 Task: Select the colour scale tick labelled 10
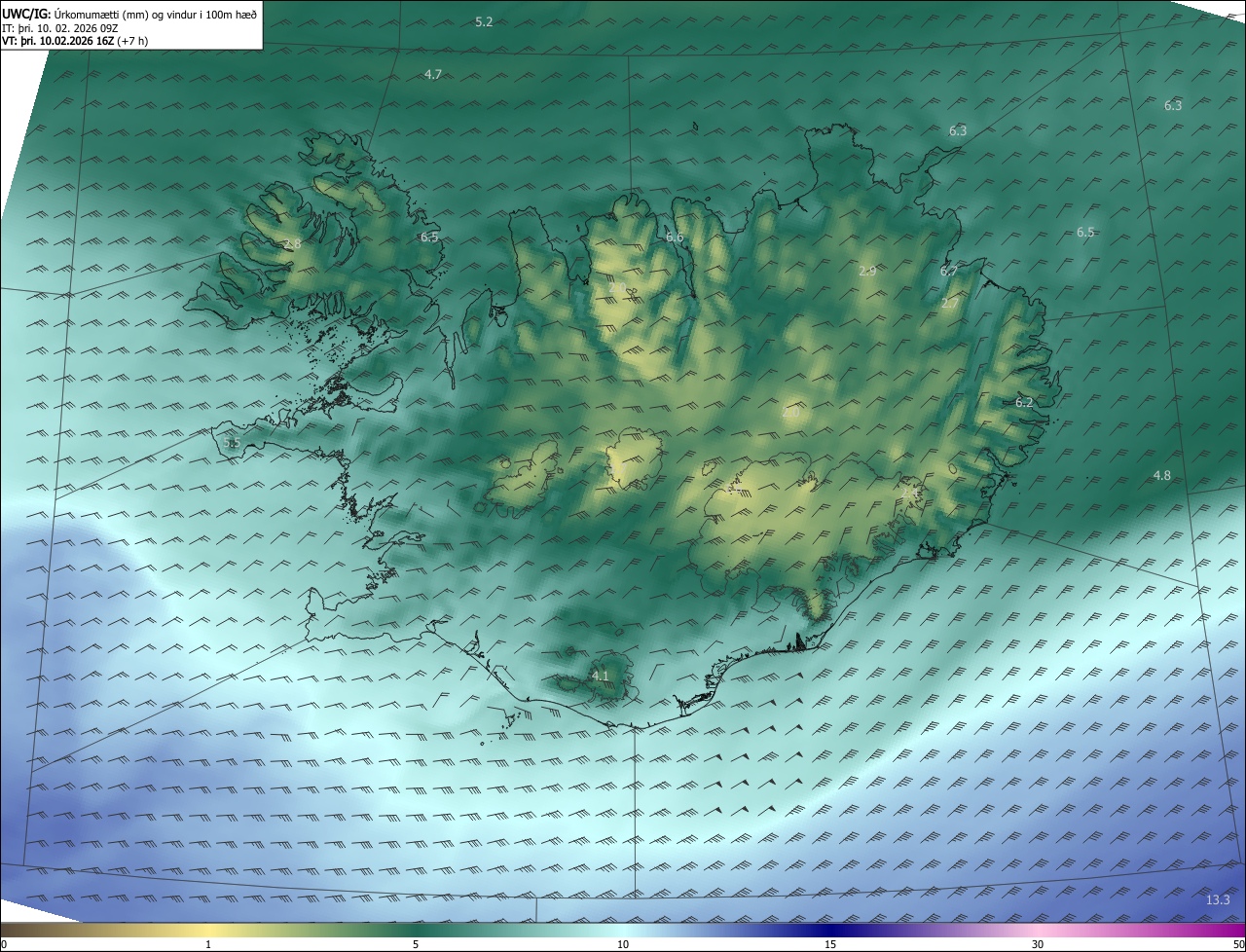pos(623,944)
